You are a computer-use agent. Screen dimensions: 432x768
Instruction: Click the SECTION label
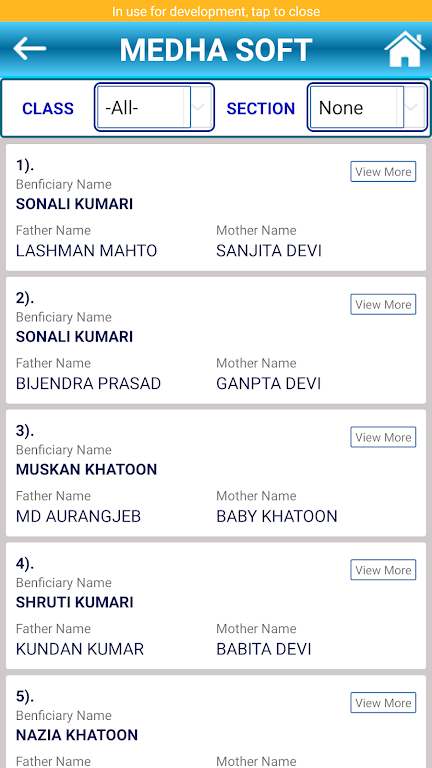click(x=261, y=108)
